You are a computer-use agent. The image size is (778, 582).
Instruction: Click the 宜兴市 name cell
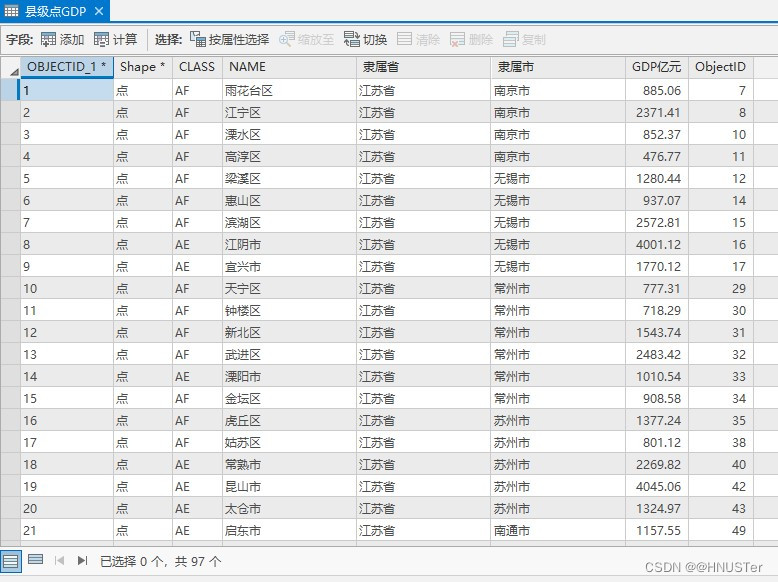tap(289, 266)
